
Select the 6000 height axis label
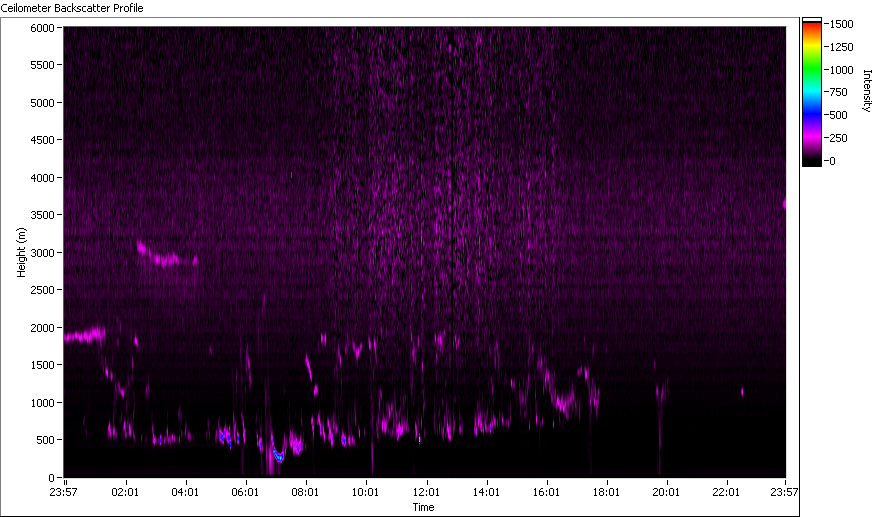pyautogui.click(x=42, y=28)
